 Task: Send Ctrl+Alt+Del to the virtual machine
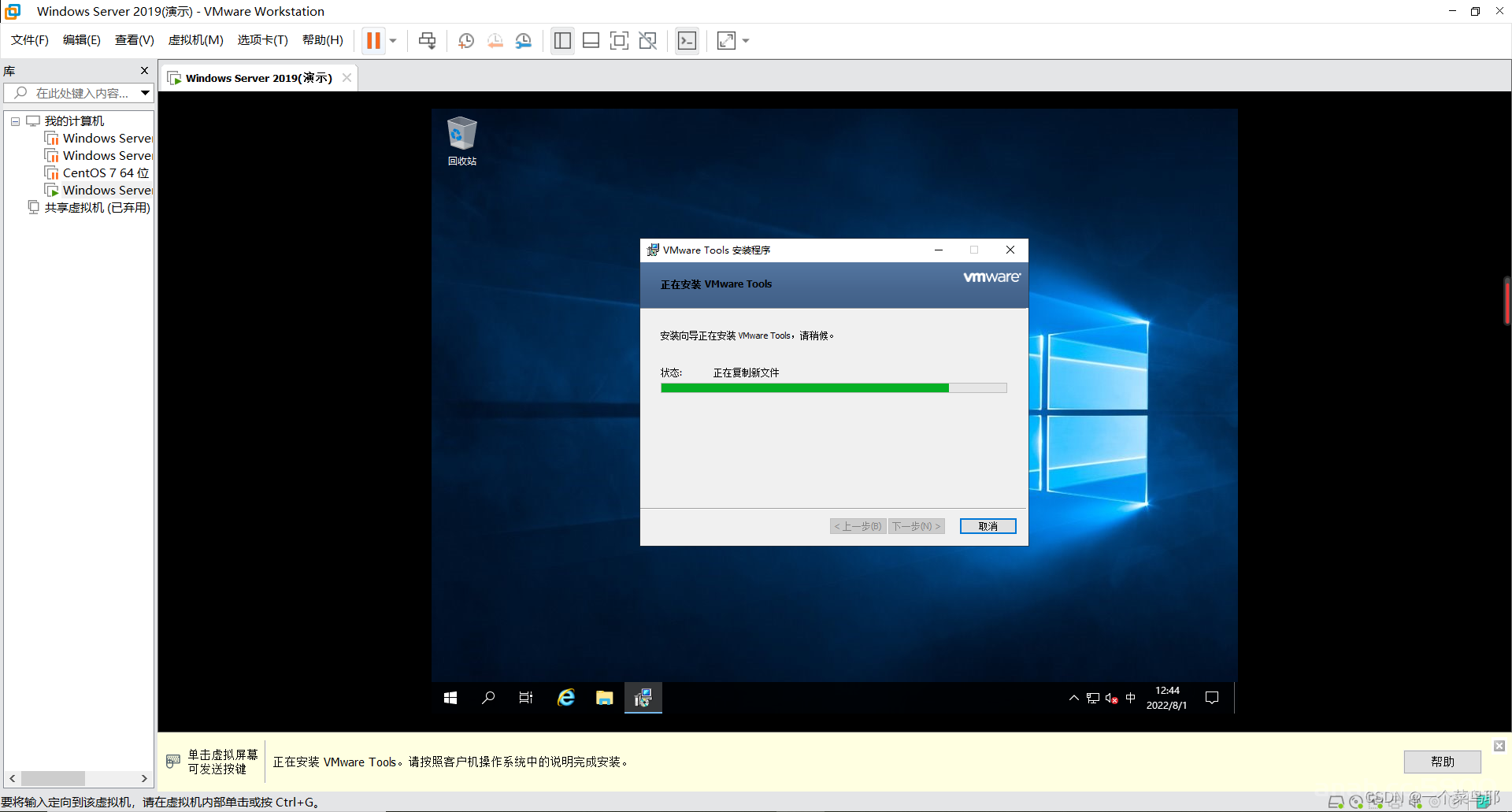pos(428,40)
